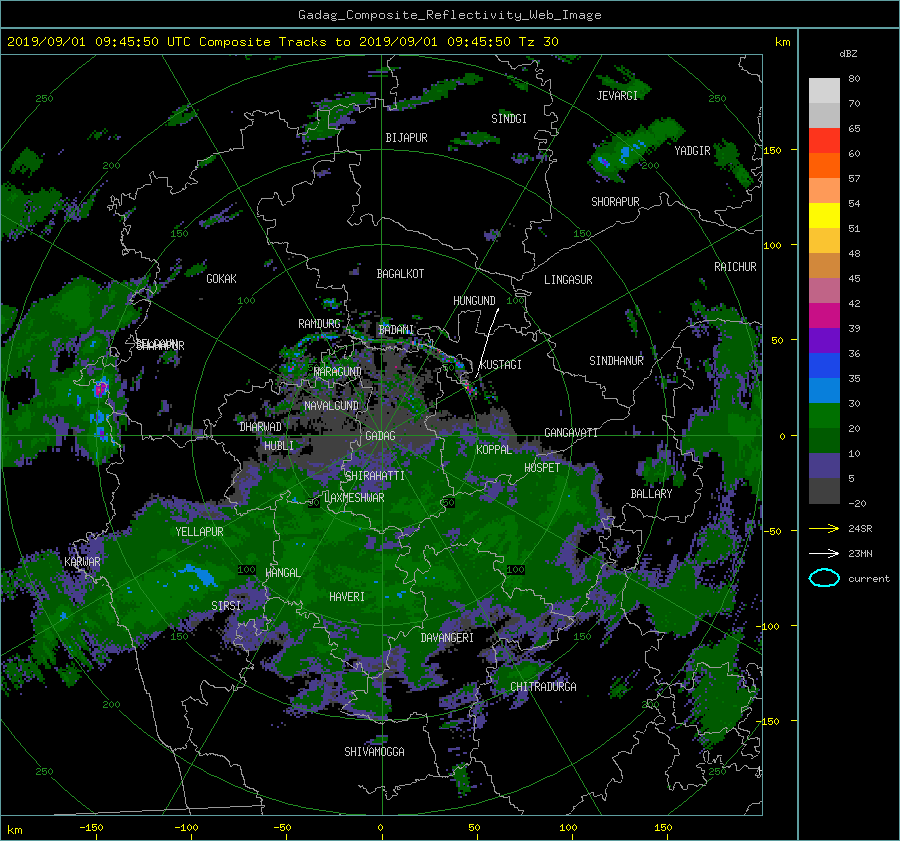Click the '65' dBZ legend value
This screenshot has width=900, height=841.
(854, 129)
